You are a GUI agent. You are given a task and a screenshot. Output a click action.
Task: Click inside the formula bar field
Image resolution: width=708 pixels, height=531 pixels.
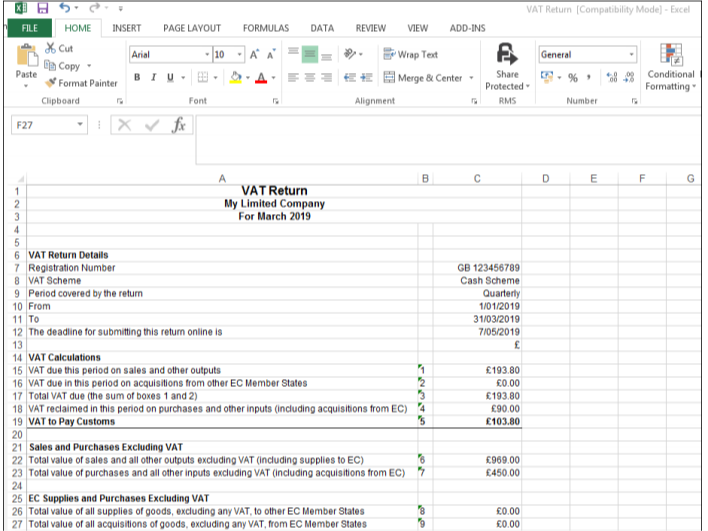pyautogui.click(x=448, y=140)
